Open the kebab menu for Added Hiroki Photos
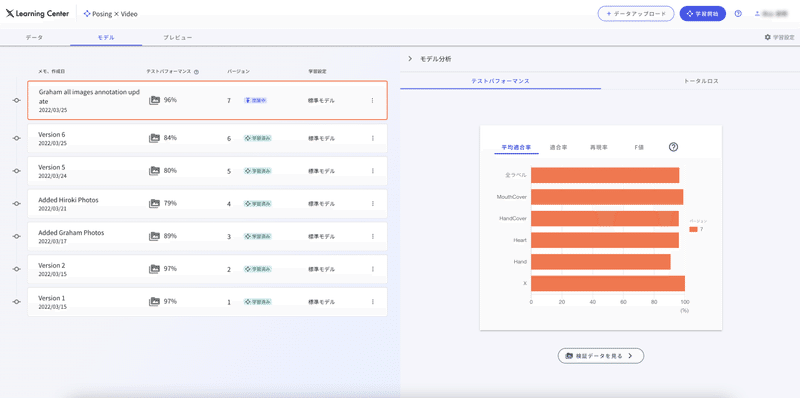The image size is (800, 398). [x=372, y=204]
